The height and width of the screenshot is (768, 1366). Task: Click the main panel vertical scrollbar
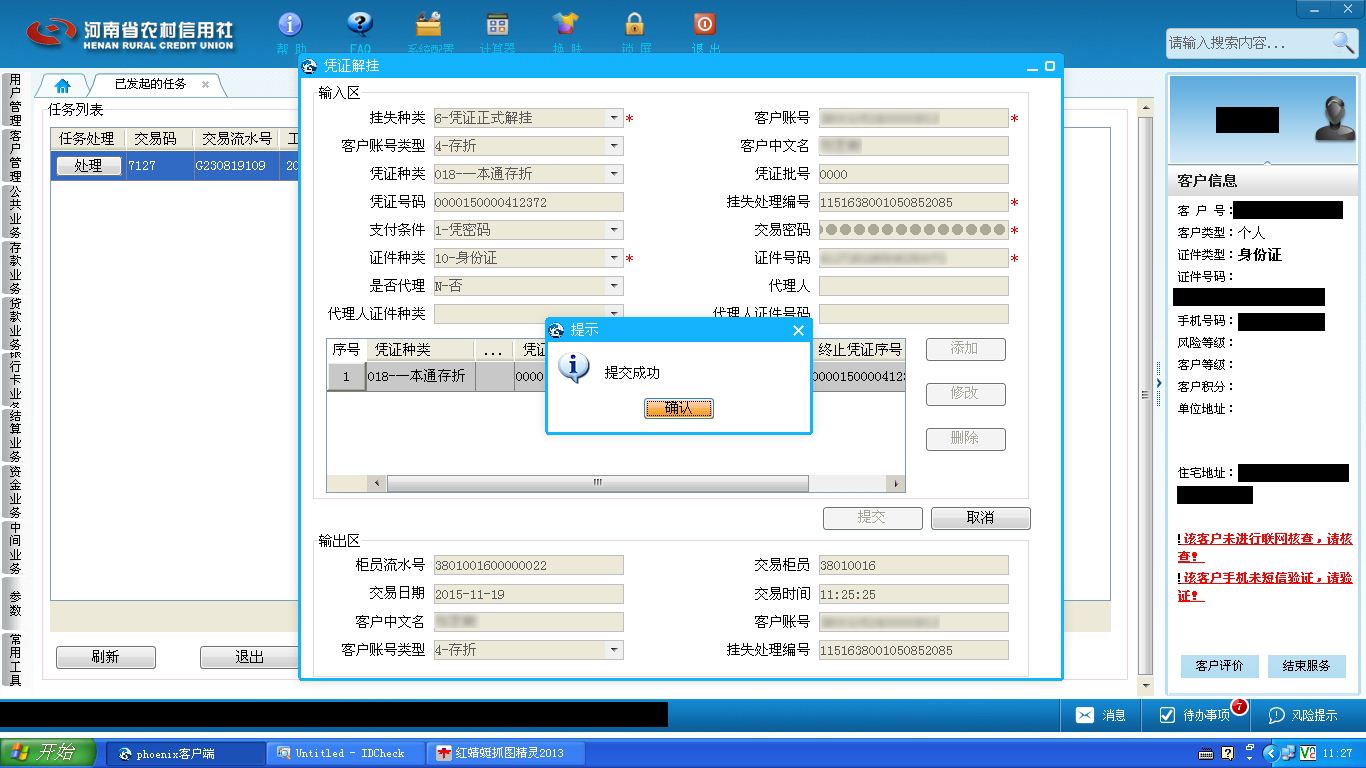coord(1145,394)
